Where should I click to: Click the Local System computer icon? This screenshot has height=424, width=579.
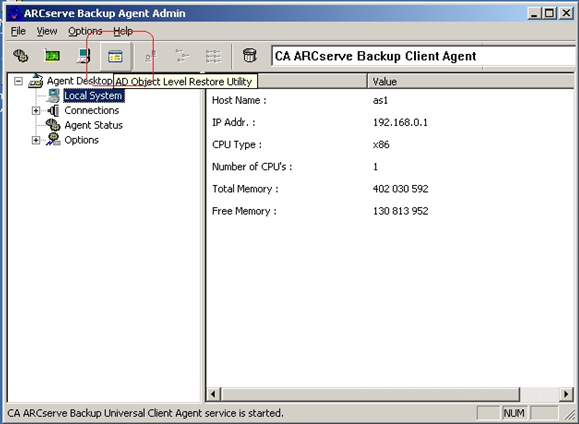pyautogui.click(x=54, y=96)
